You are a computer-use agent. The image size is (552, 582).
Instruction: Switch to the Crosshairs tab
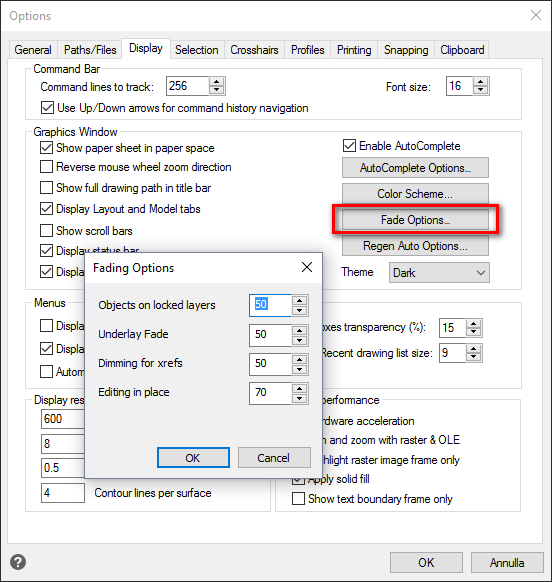pyautogui.click(x=254, y=50)
